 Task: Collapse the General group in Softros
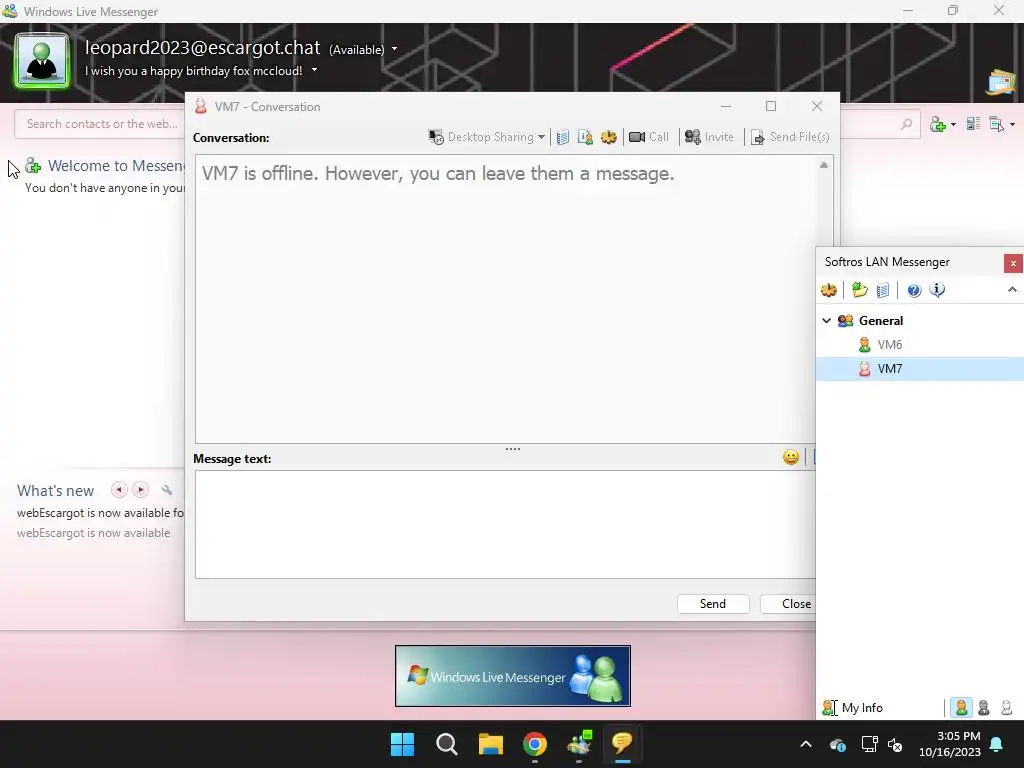click(827, 321)
